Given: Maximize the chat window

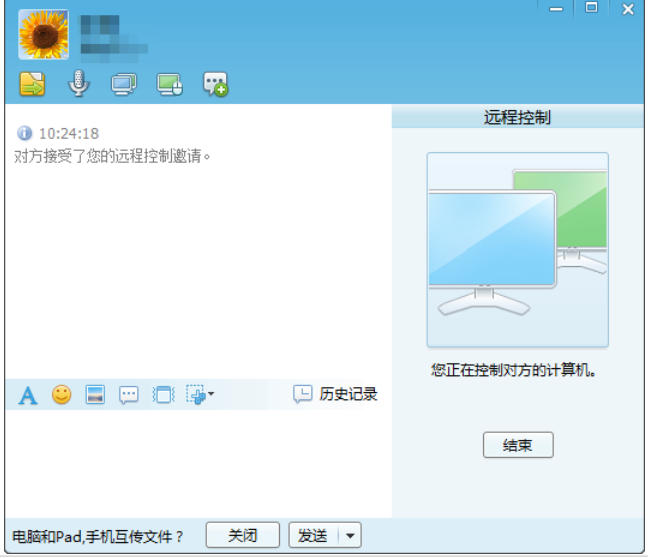Looking at the screenshot, I should click(591, 7).
